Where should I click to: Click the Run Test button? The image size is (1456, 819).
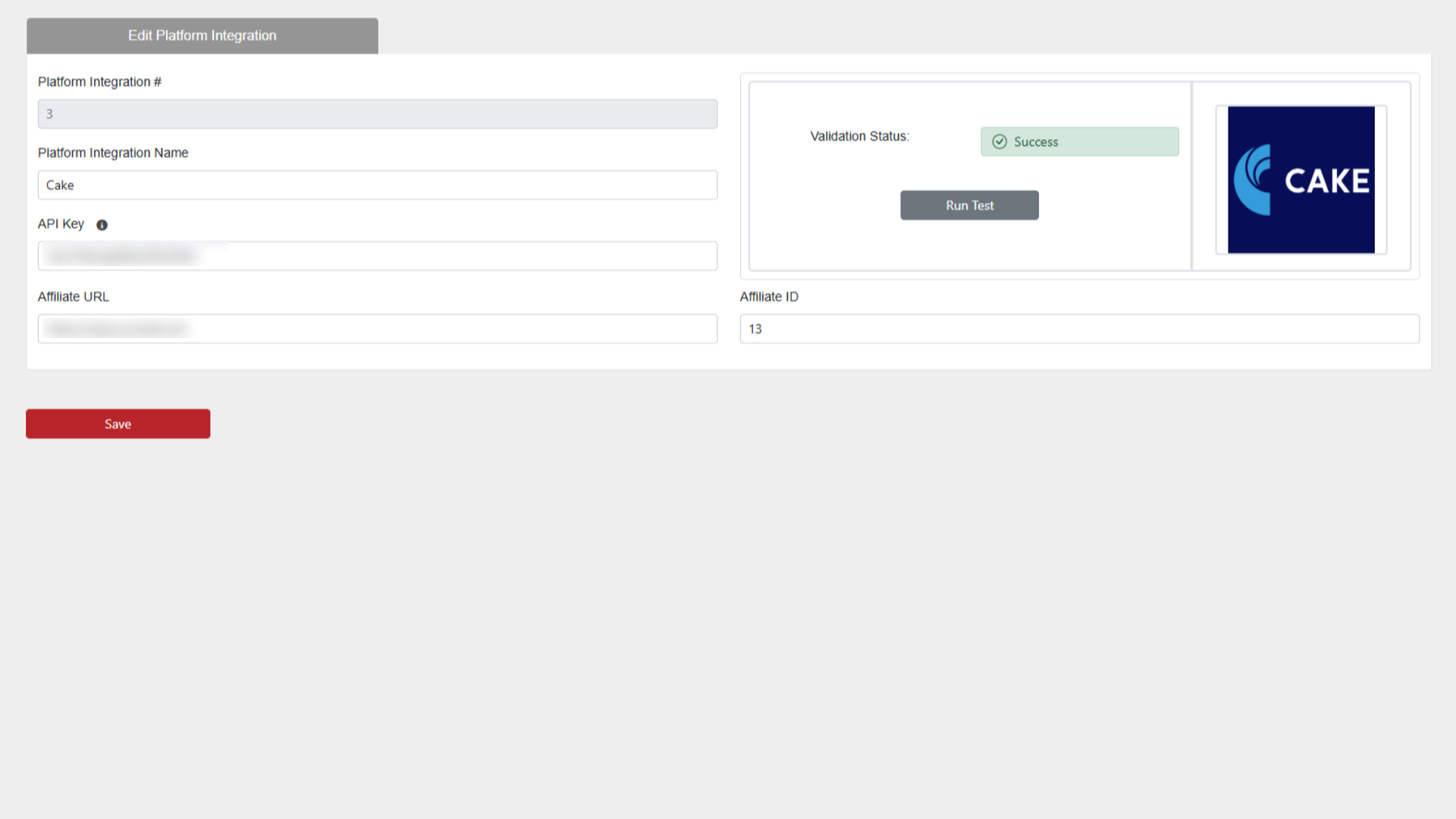969,206
